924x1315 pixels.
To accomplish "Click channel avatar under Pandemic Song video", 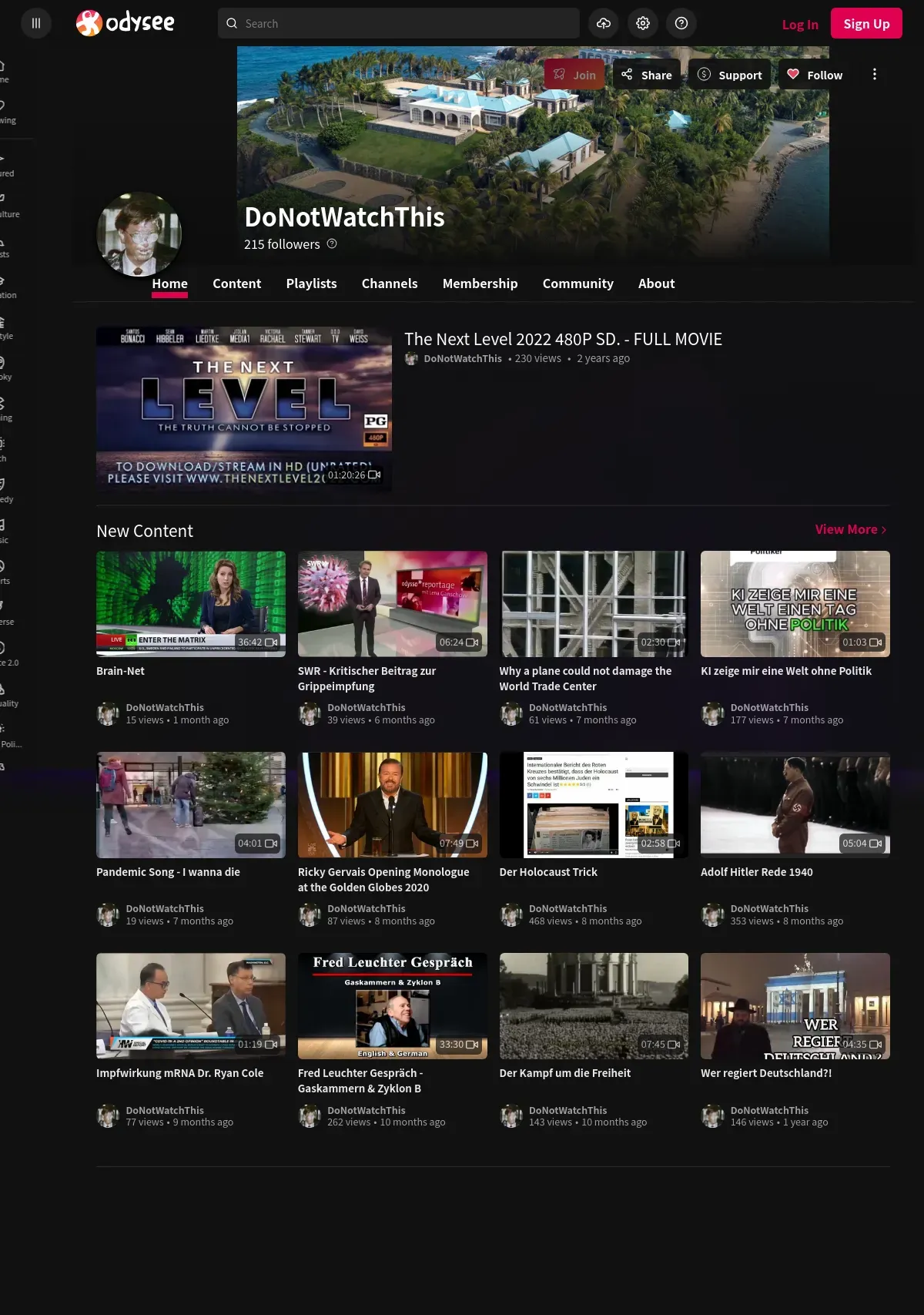I will (x=108, y=915).
